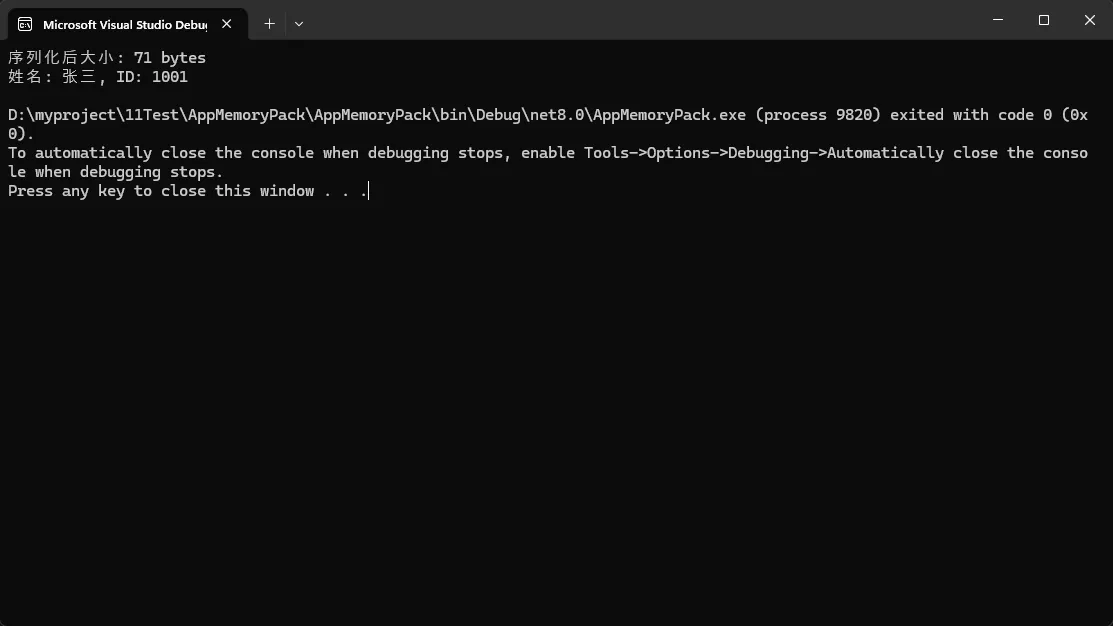1113x626 pixels.
Task: Click the console icon in the tab
Action: pos(25,24)
